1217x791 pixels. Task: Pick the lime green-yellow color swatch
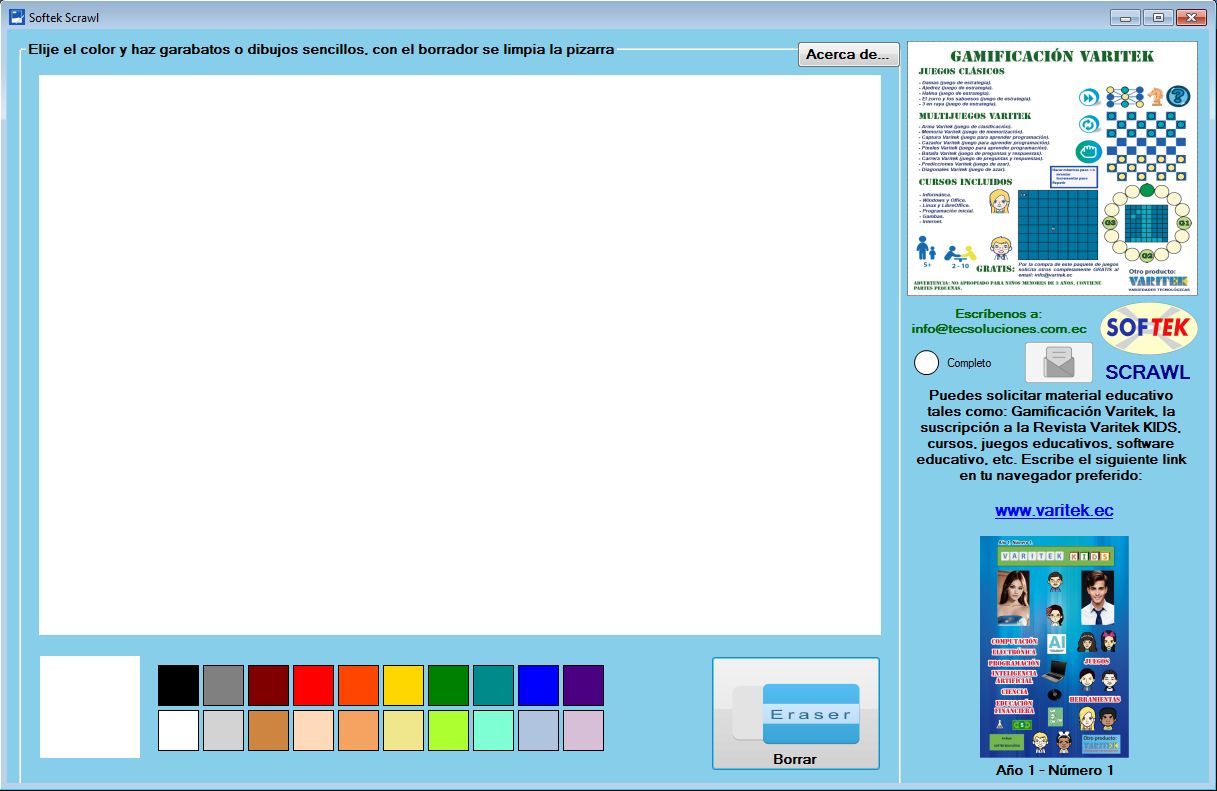tap(448, 730)
